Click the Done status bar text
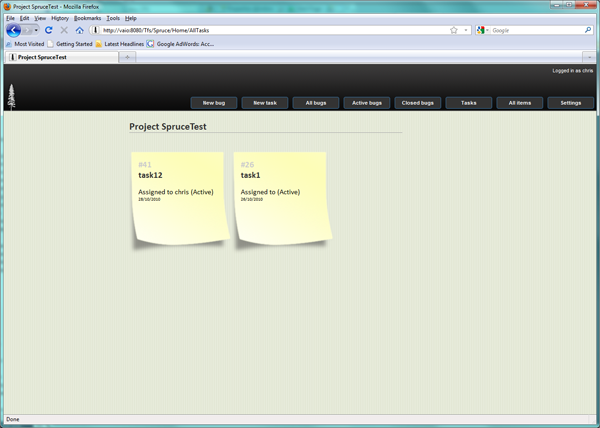Viewport: 600px width, 428px height. 13,419
